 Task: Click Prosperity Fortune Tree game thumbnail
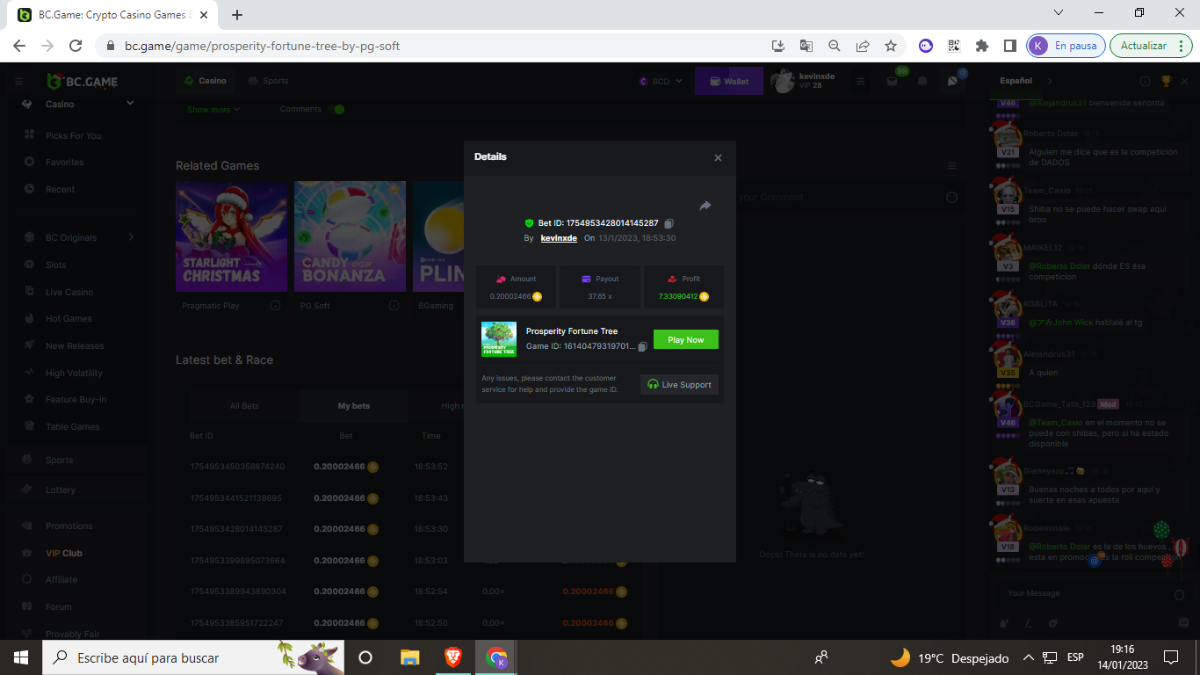[x=499, y=339]
